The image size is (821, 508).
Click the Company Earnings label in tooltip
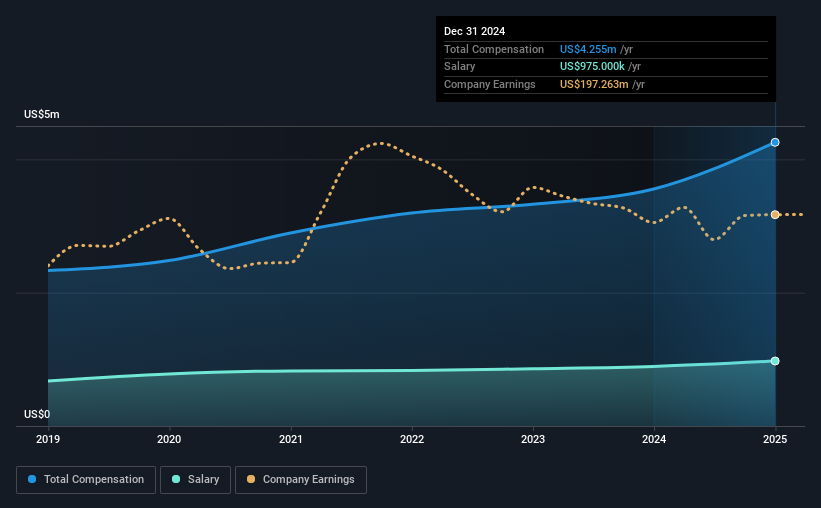coord(490,84)
